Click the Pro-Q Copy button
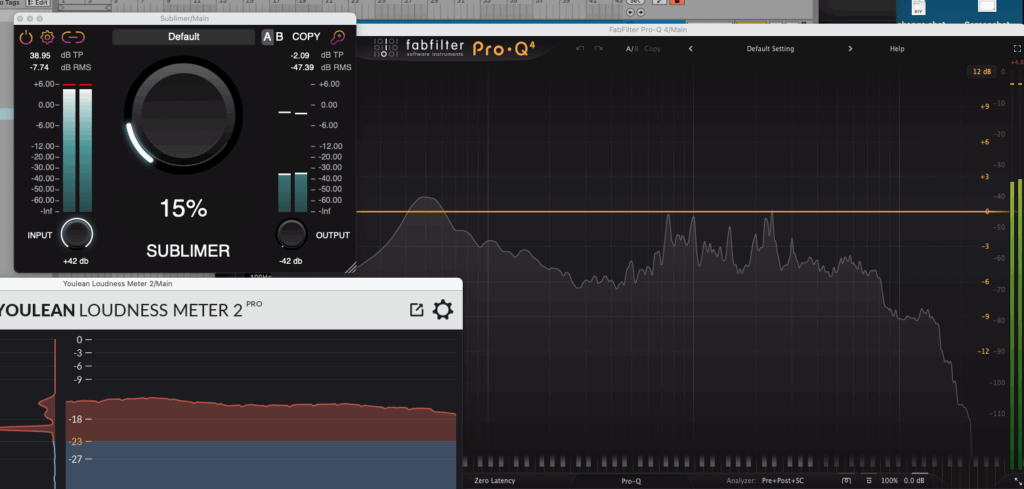Screen dimensions: 1024x489 [652, 49]
